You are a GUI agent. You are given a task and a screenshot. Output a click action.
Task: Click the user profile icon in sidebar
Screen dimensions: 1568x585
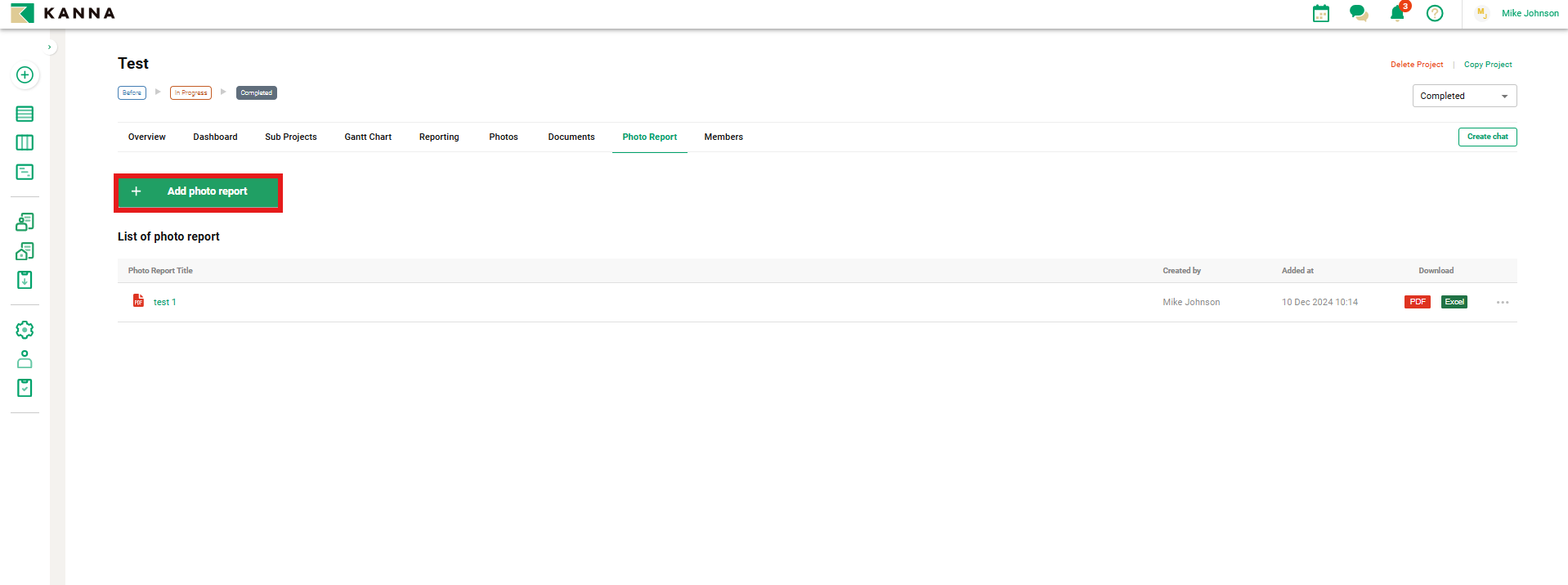pos(25,359)
